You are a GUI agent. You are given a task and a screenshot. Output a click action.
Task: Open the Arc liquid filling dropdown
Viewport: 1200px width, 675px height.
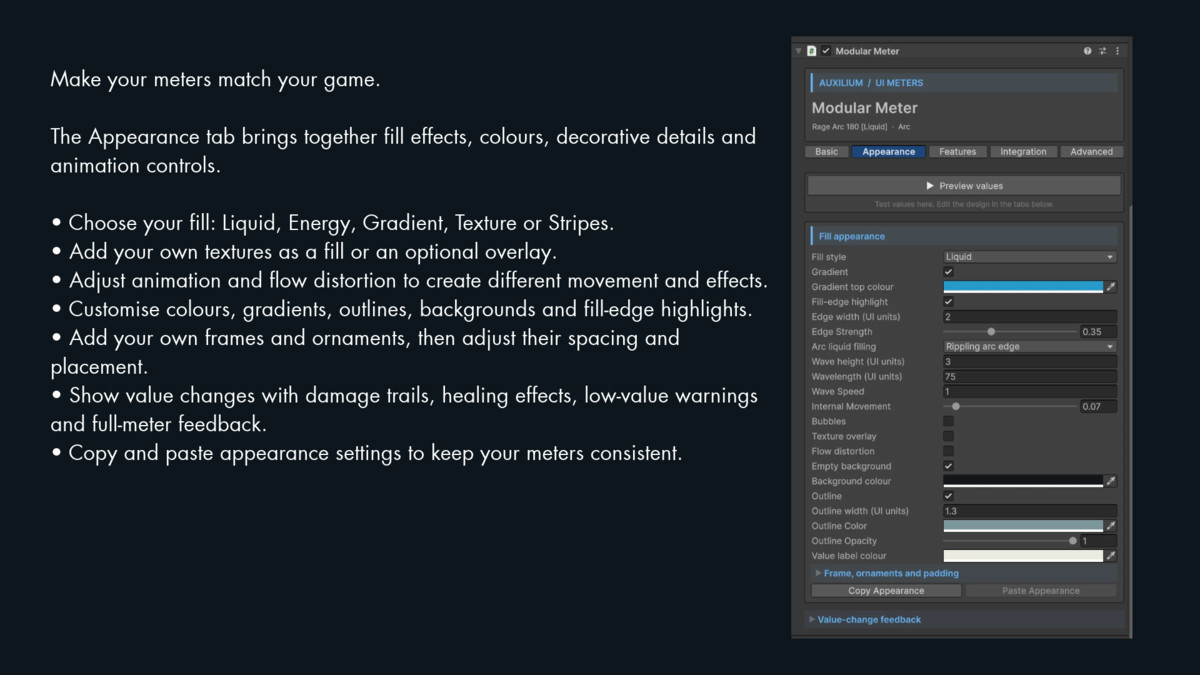(x=1030, y=347)
